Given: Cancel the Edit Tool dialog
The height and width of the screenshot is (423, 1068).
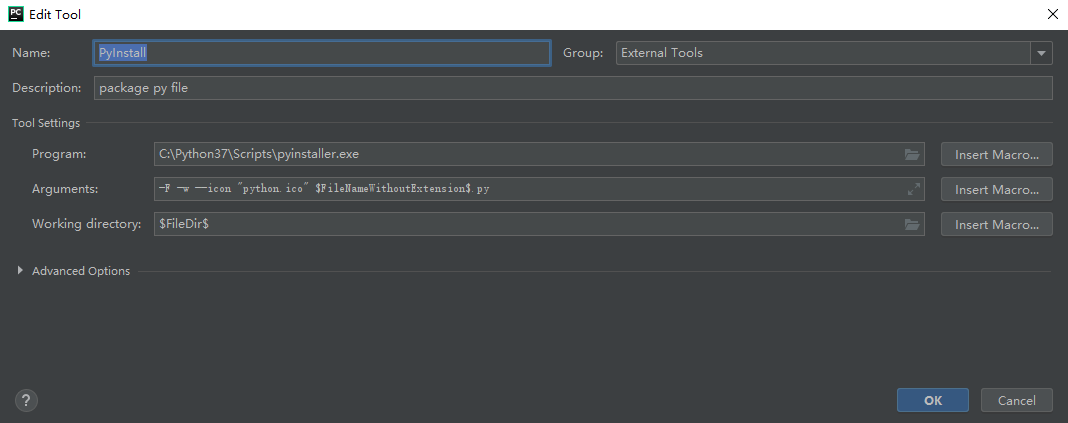Looking at the screenshot, I should click(x=1016, y=401).
